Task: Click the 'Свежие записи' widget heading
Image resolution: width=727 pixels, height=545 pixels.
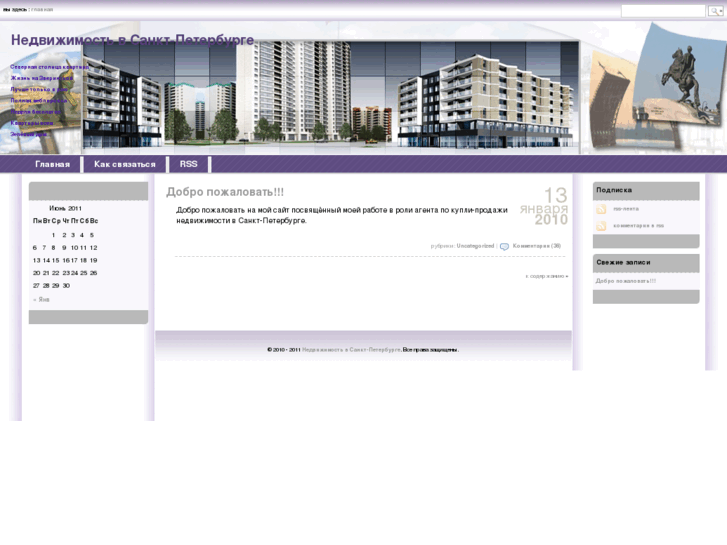Action: [623, 263]
